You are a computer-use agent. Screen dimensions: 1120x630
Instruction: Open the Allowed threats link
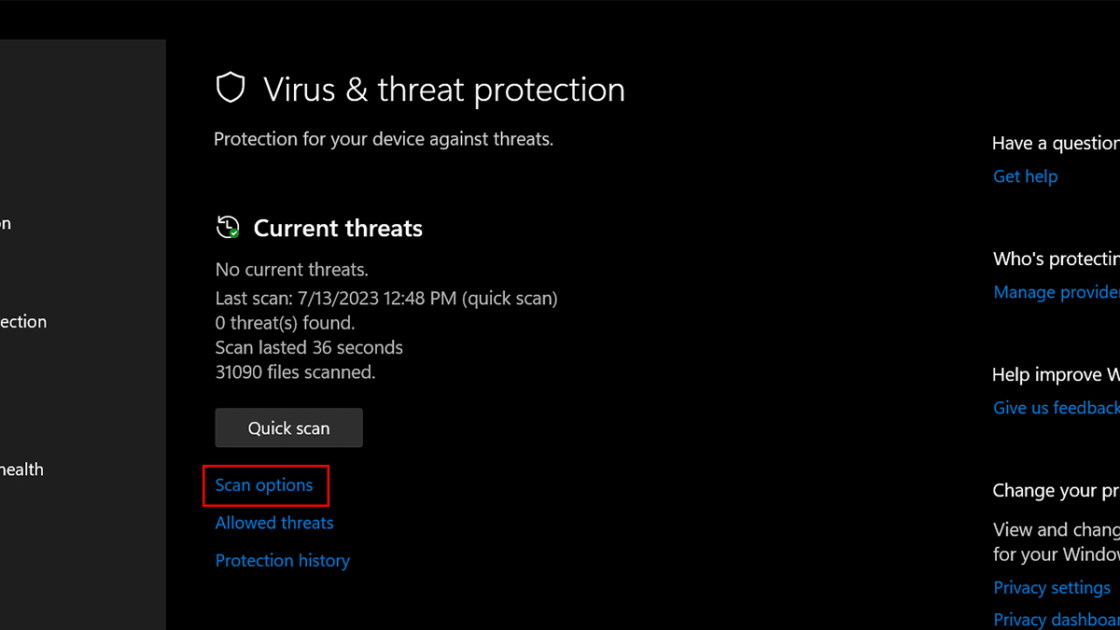point(274,523)
